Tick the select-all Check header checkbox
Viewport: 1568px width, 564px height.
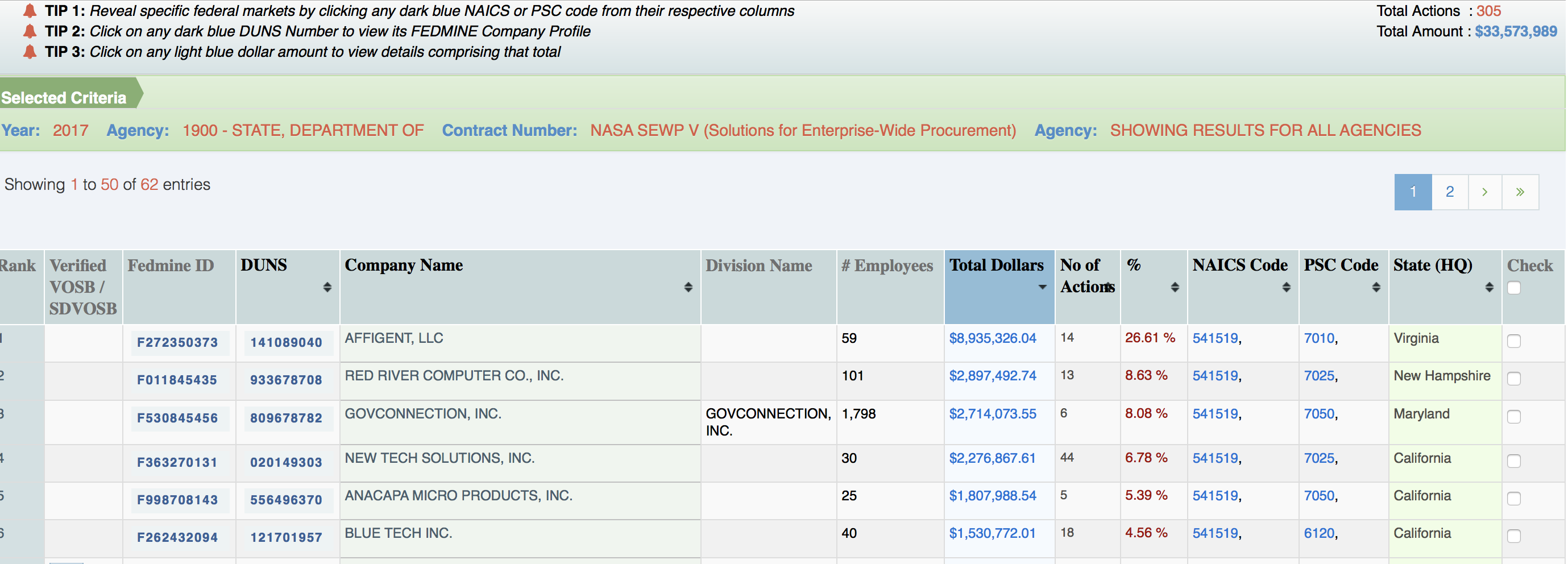click(1514, 288)
